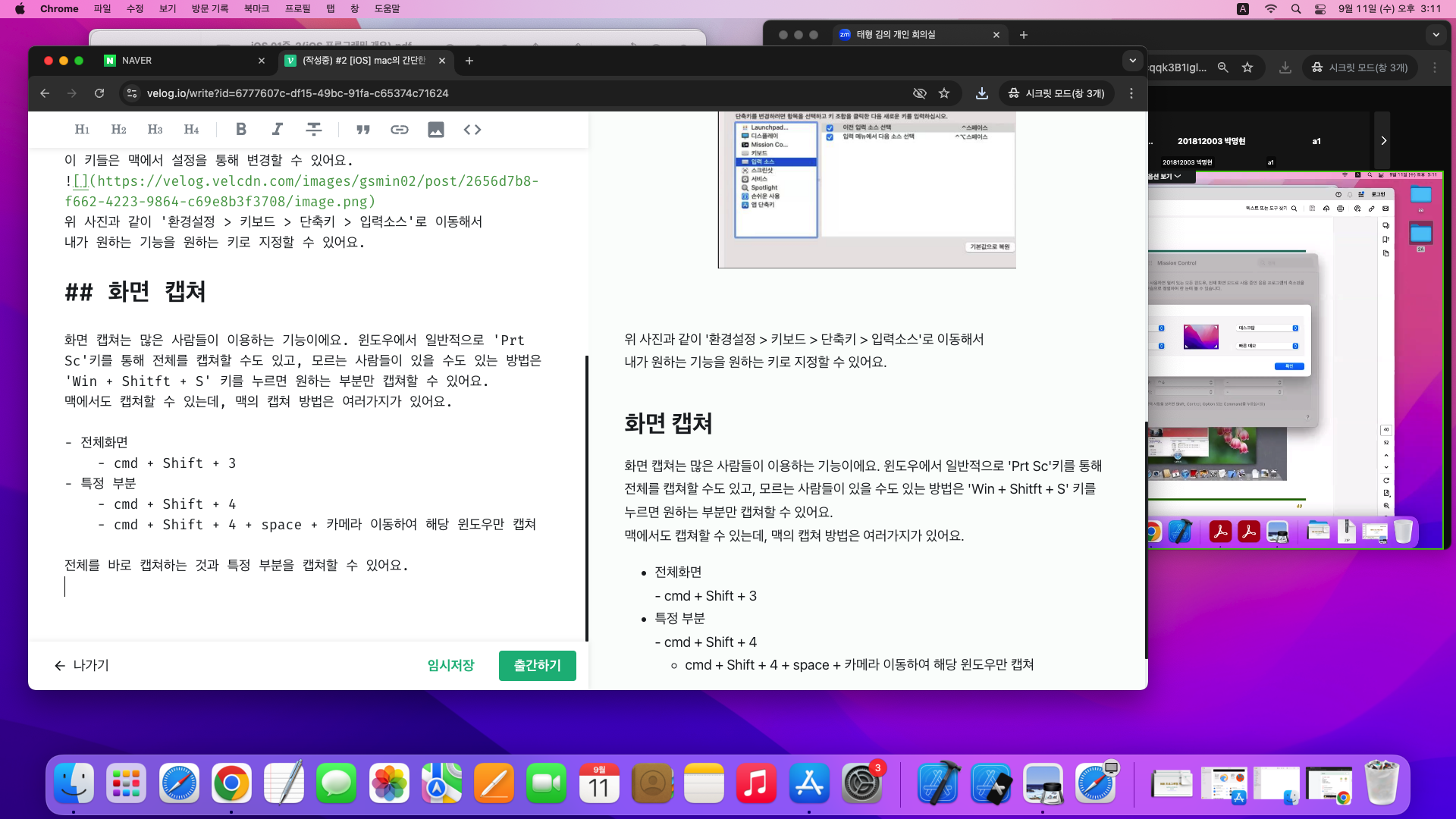The image size is (1456, 819).
Task: Click the 출간하기 publish button
Action: click(x=537, y=665)
